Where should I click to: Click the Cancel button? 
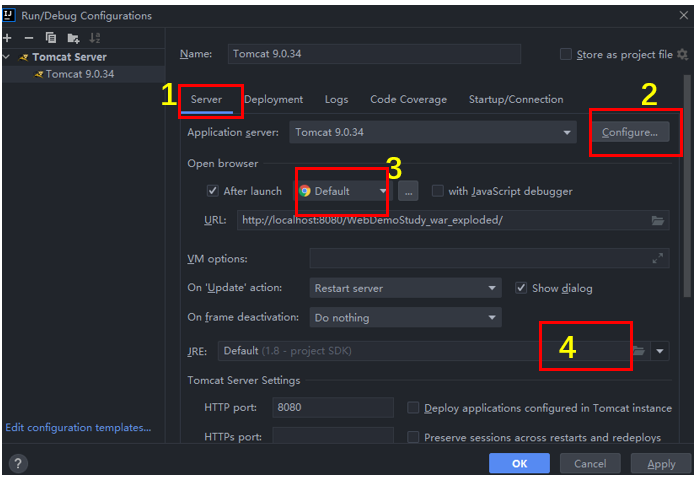coord(590,464)
